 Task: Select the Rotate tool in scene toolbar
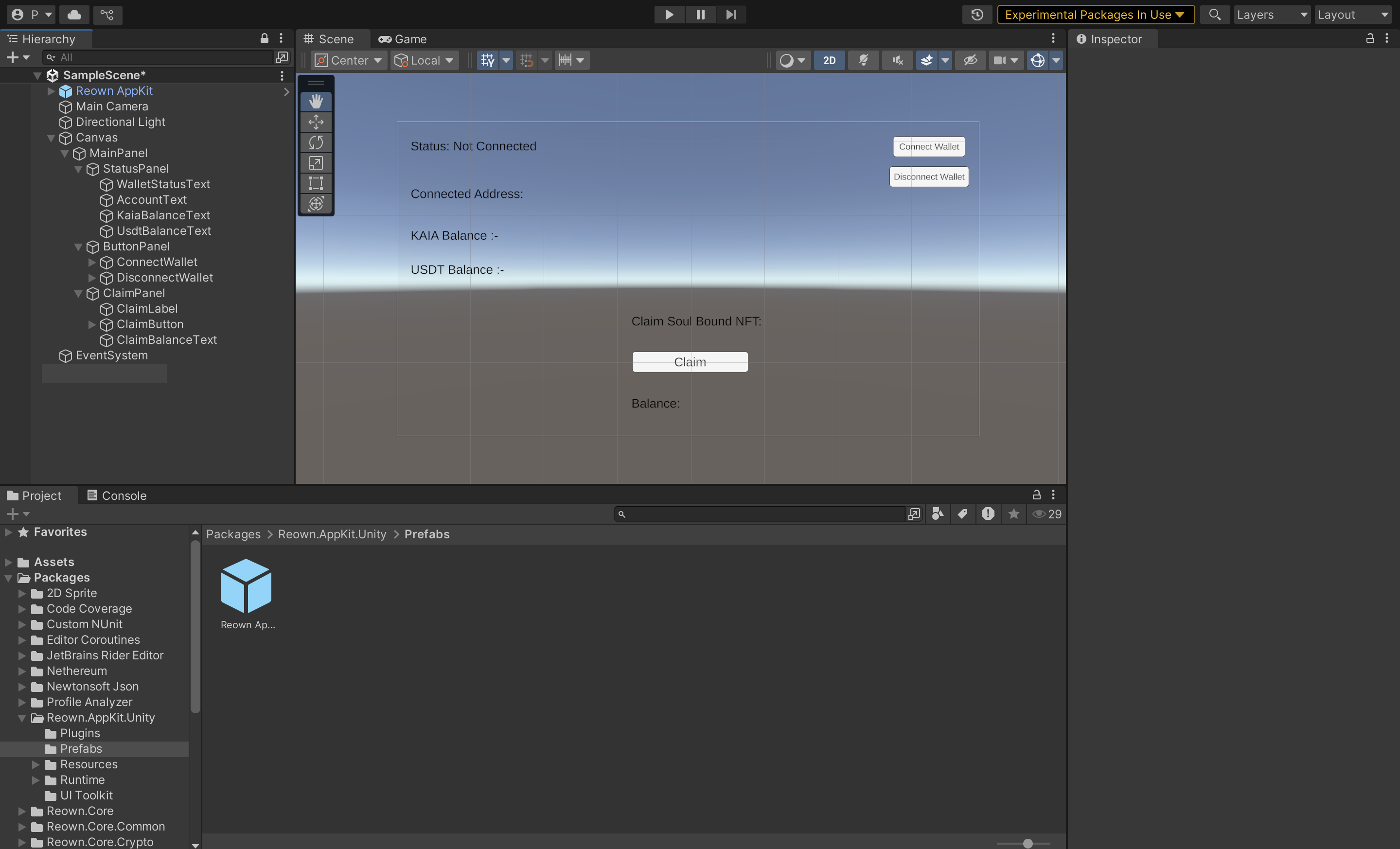tap(316, 142)
